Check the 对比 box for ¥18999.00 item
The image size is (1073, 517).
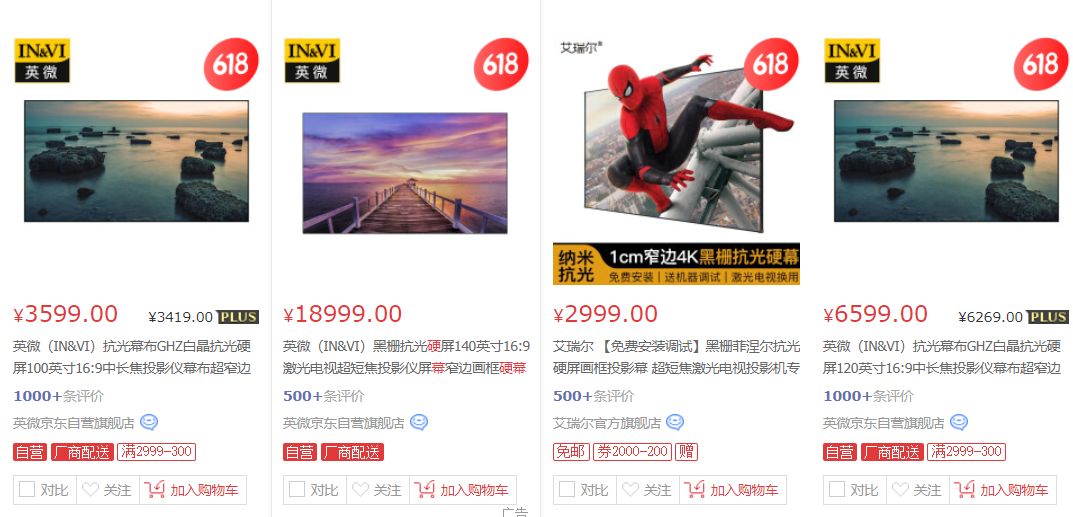(297, 489)
